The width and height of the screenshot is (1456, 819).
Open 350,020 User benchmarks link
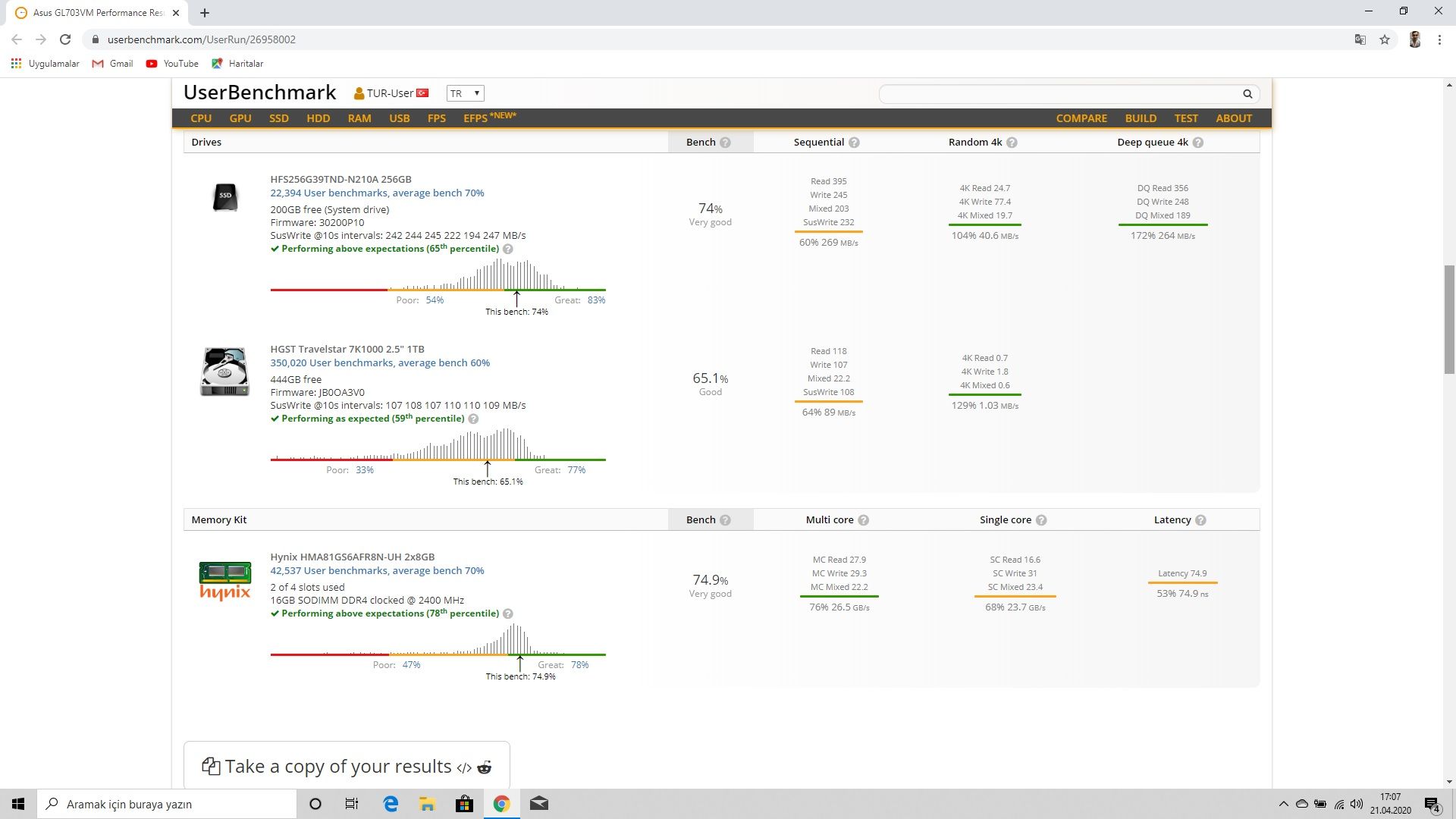click(x=380, y=363)
